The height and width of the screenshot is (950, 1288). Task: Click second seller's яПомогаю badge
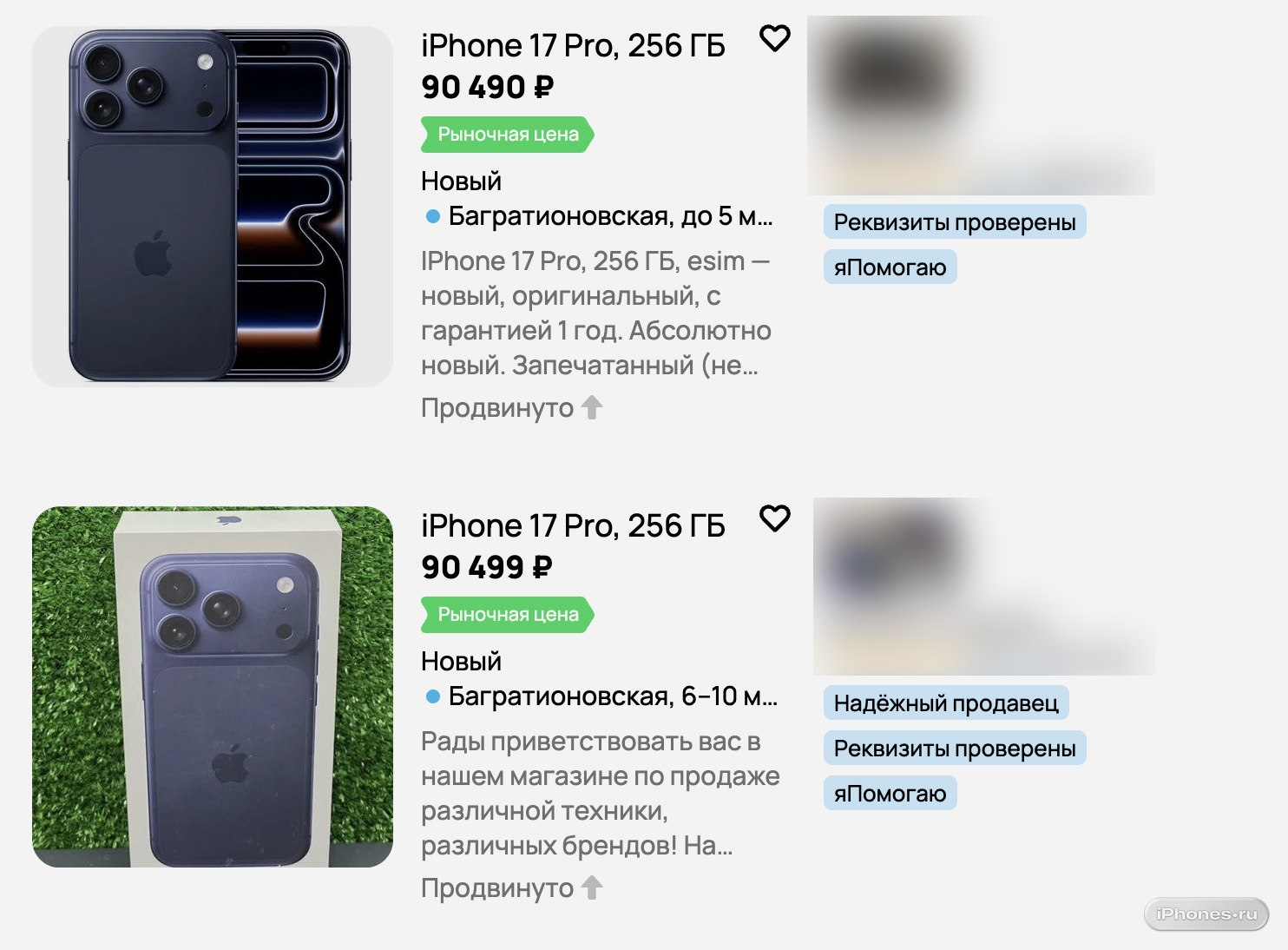[x=890, y=793]
